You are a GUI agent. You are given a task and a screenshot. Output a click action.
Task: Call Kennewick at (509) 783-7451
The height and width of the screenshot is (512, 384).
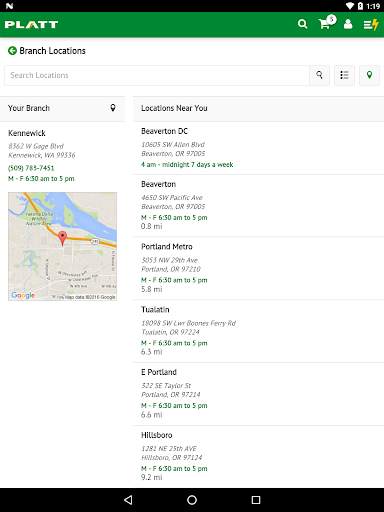coord(31,168)
